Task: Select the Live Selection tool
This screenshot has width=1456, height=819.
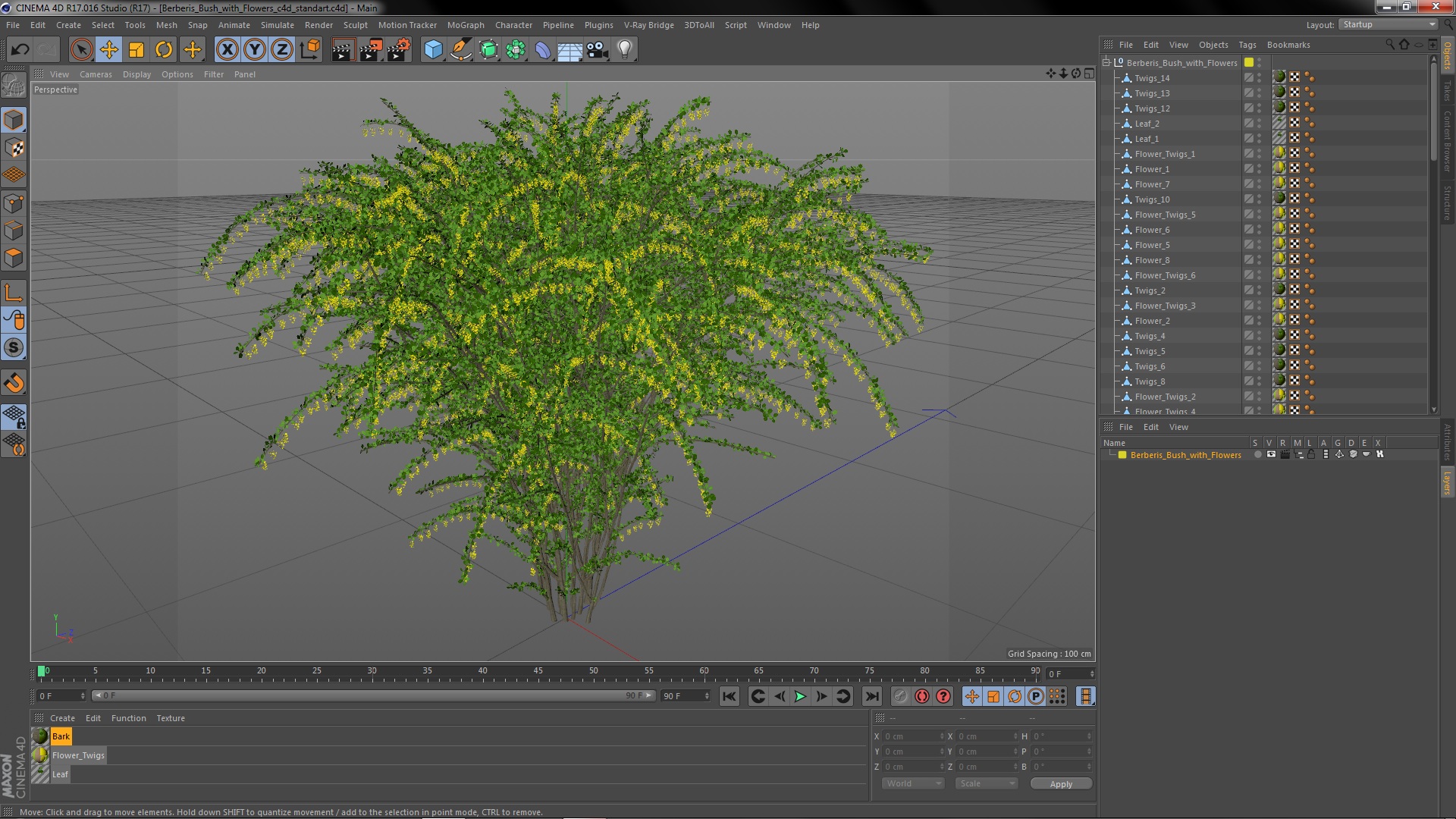Action: point(81,50)
